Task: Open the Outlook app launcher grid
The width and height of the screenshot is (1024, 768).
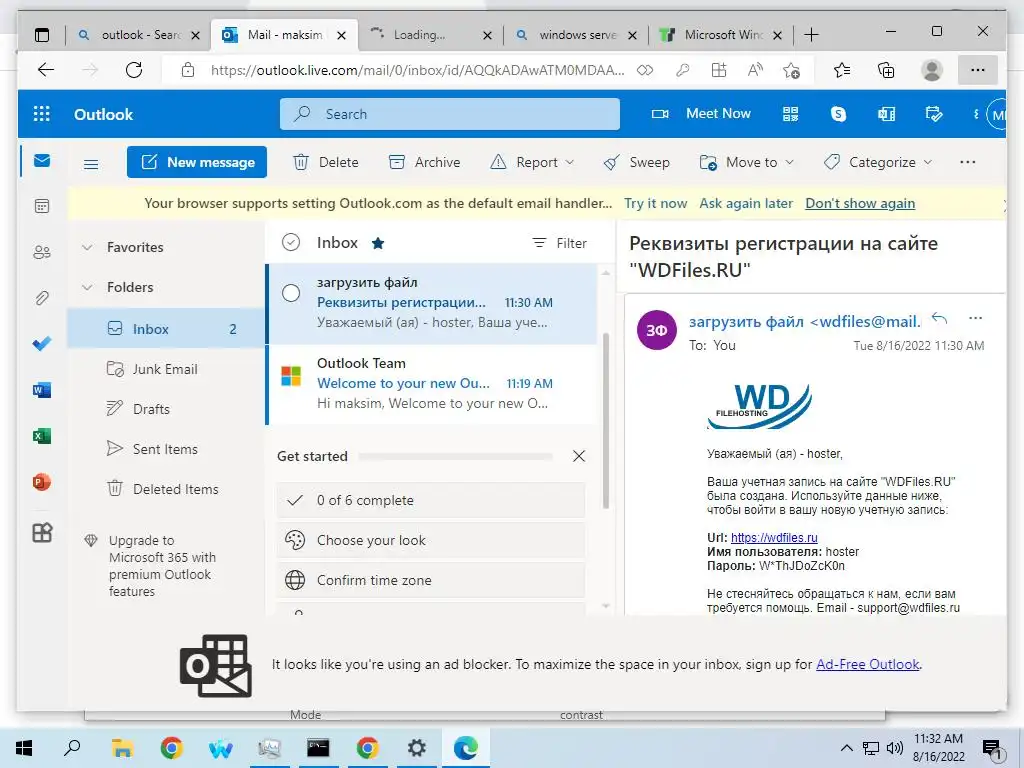Action: pyautogui.click(x=42, y=114)
